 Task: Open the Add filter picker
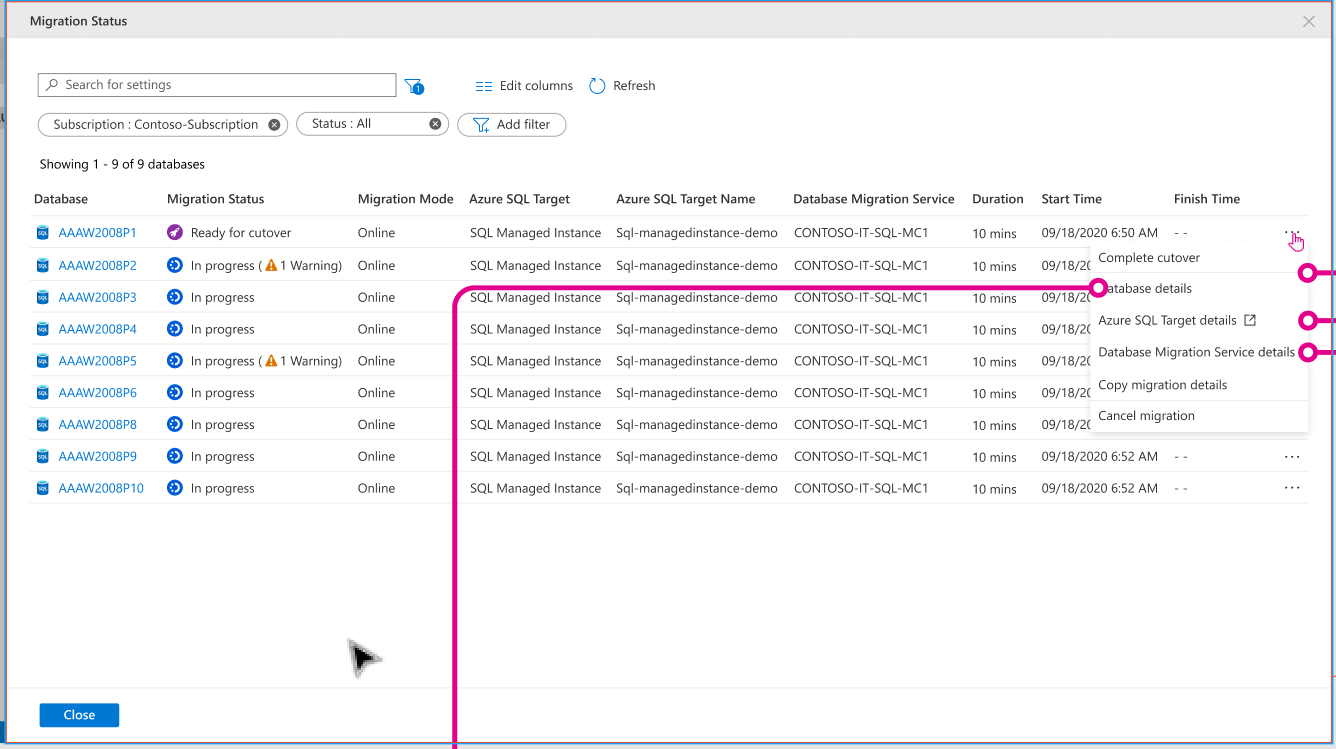(x=511, y=124)
